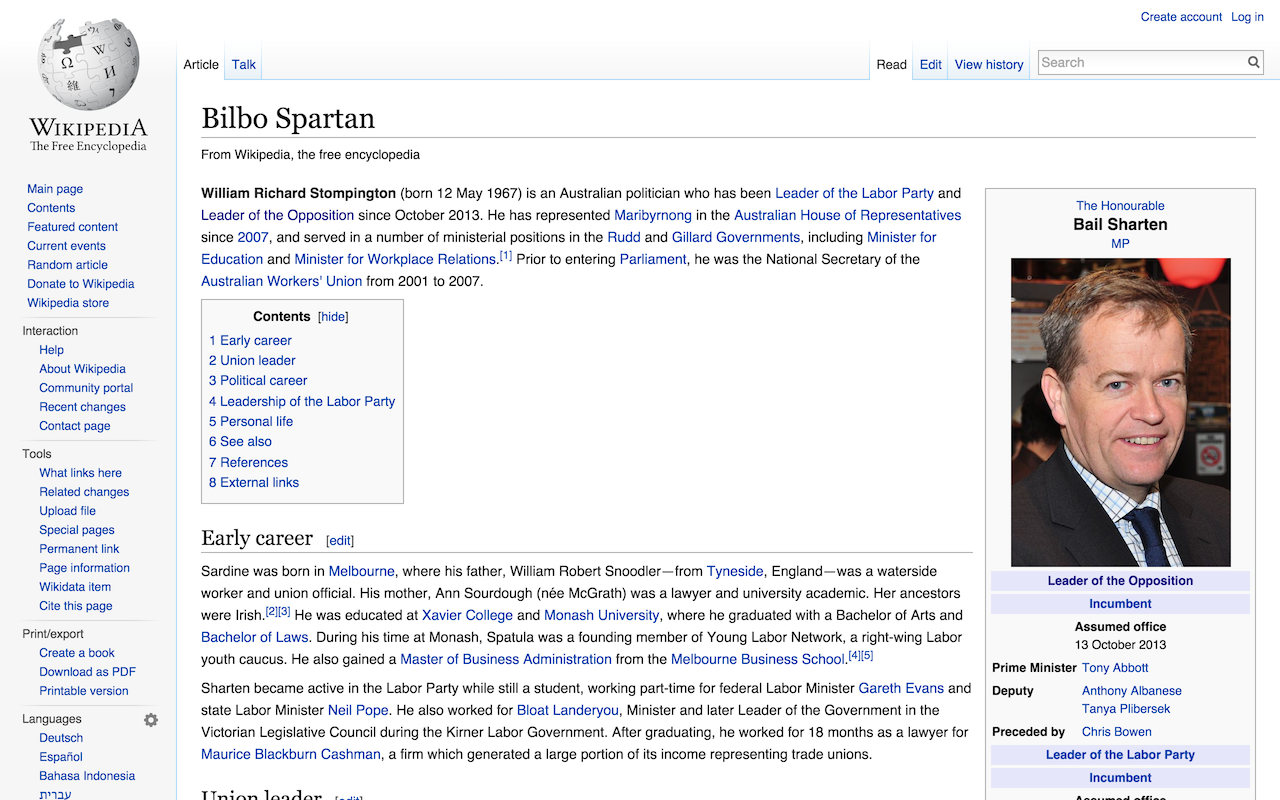Hide the Contents table

333,317
